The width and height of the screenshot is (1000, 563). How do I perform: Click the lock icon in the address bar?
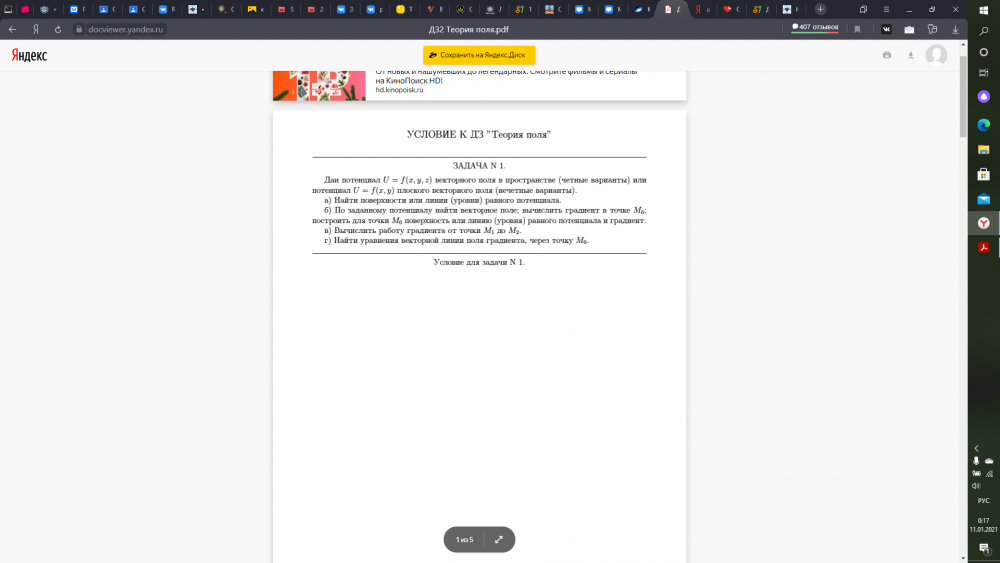tap(79, 29)
